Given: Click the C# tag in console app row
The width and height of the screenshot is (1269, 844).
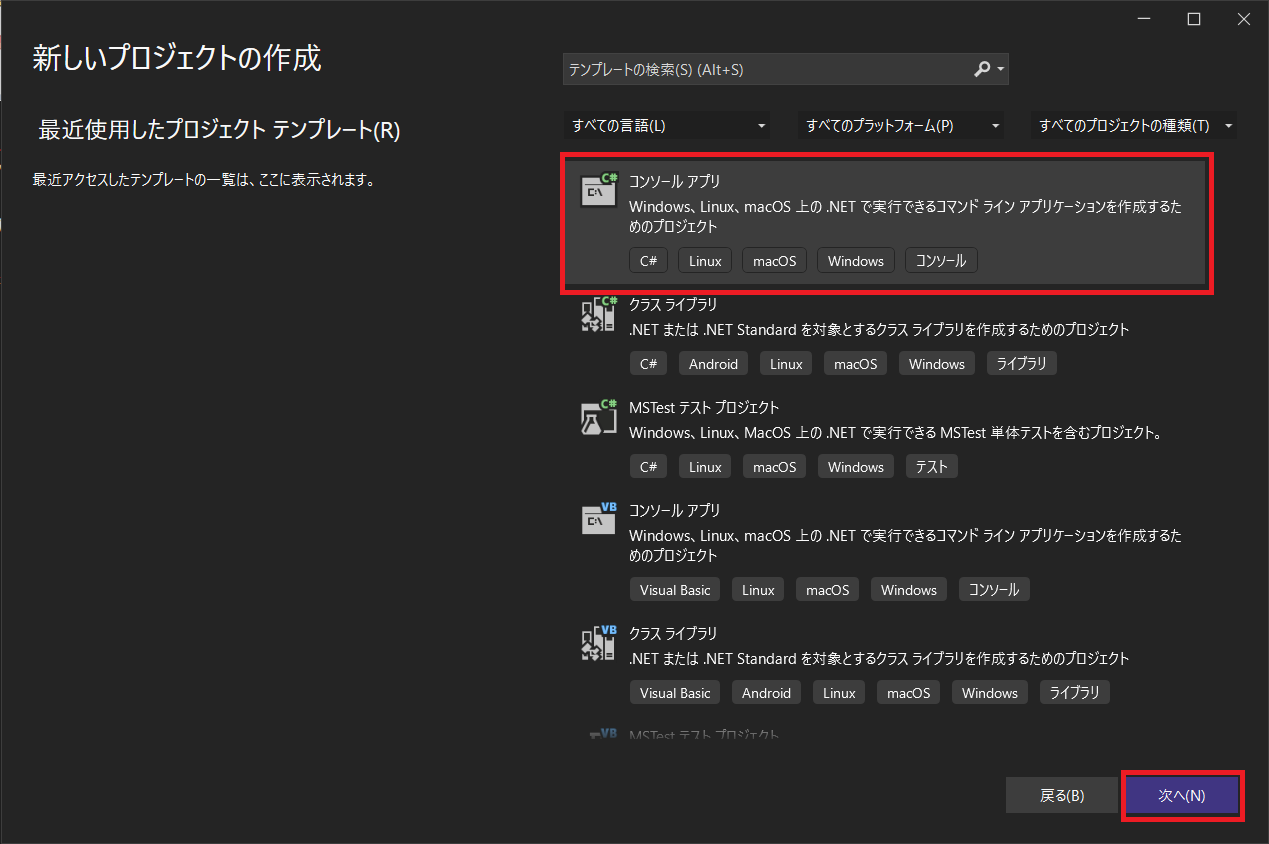Looking at the screenshot, I should pyautogui.click(x=649, y=261).
